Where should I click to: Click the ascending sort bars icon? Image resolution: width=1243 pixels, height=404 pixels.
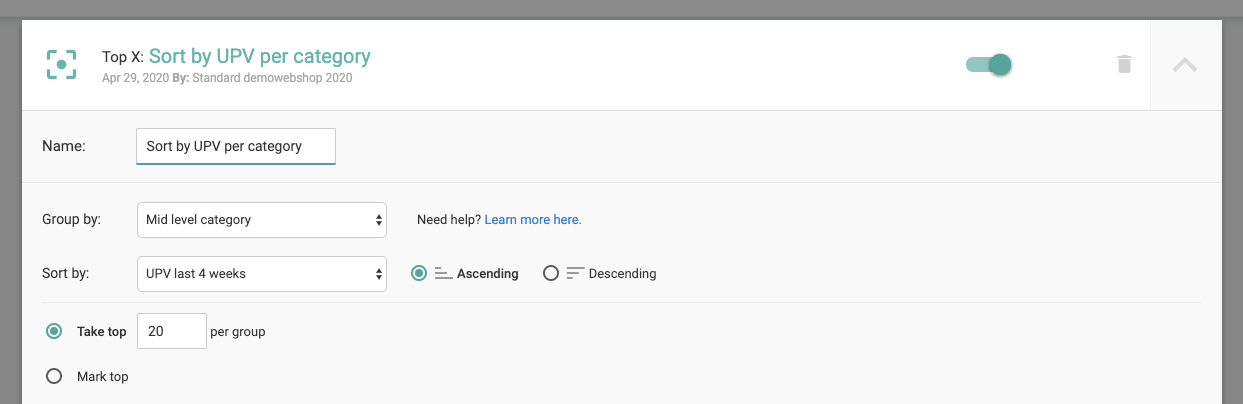(444, 273)
